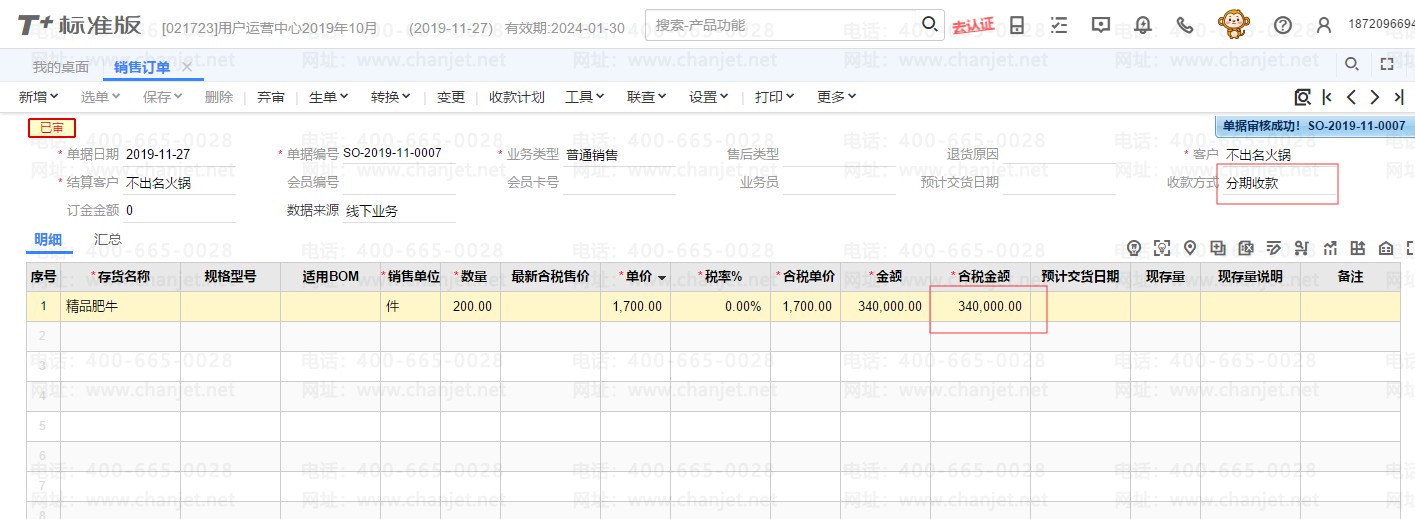Close the 销售订单 tab

pos(186,67)
